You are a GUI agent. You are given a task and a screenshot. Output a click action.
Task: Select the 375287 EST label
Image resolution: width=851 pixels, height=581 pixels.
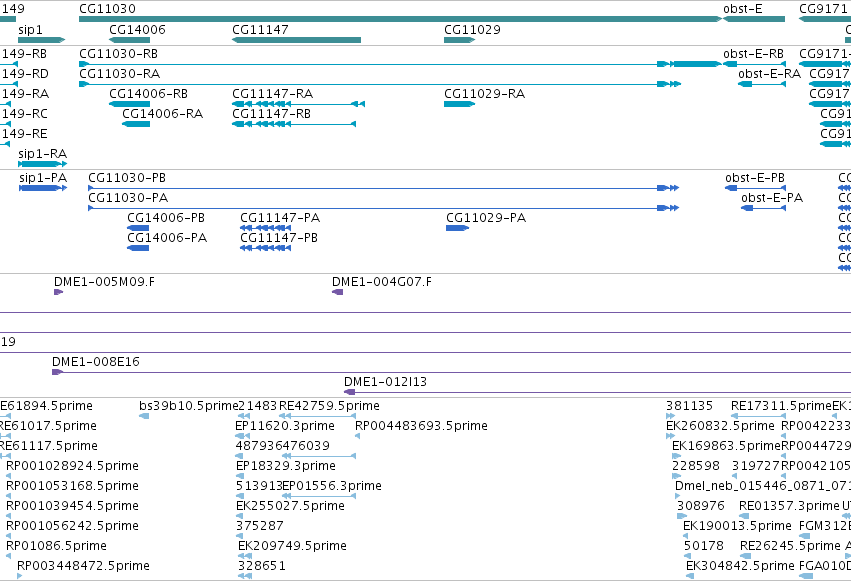pos(260,526)
